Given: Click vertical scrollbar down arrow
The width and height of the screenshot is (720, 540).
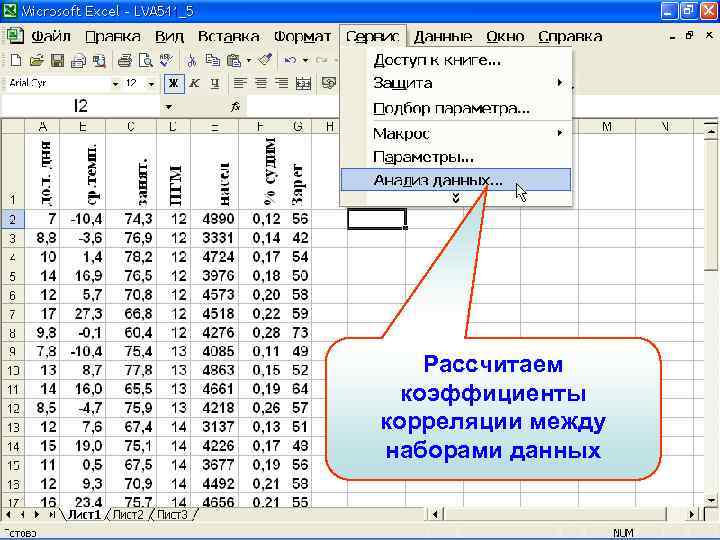Looking at the screenshot, I should click(x=711, y=500).
